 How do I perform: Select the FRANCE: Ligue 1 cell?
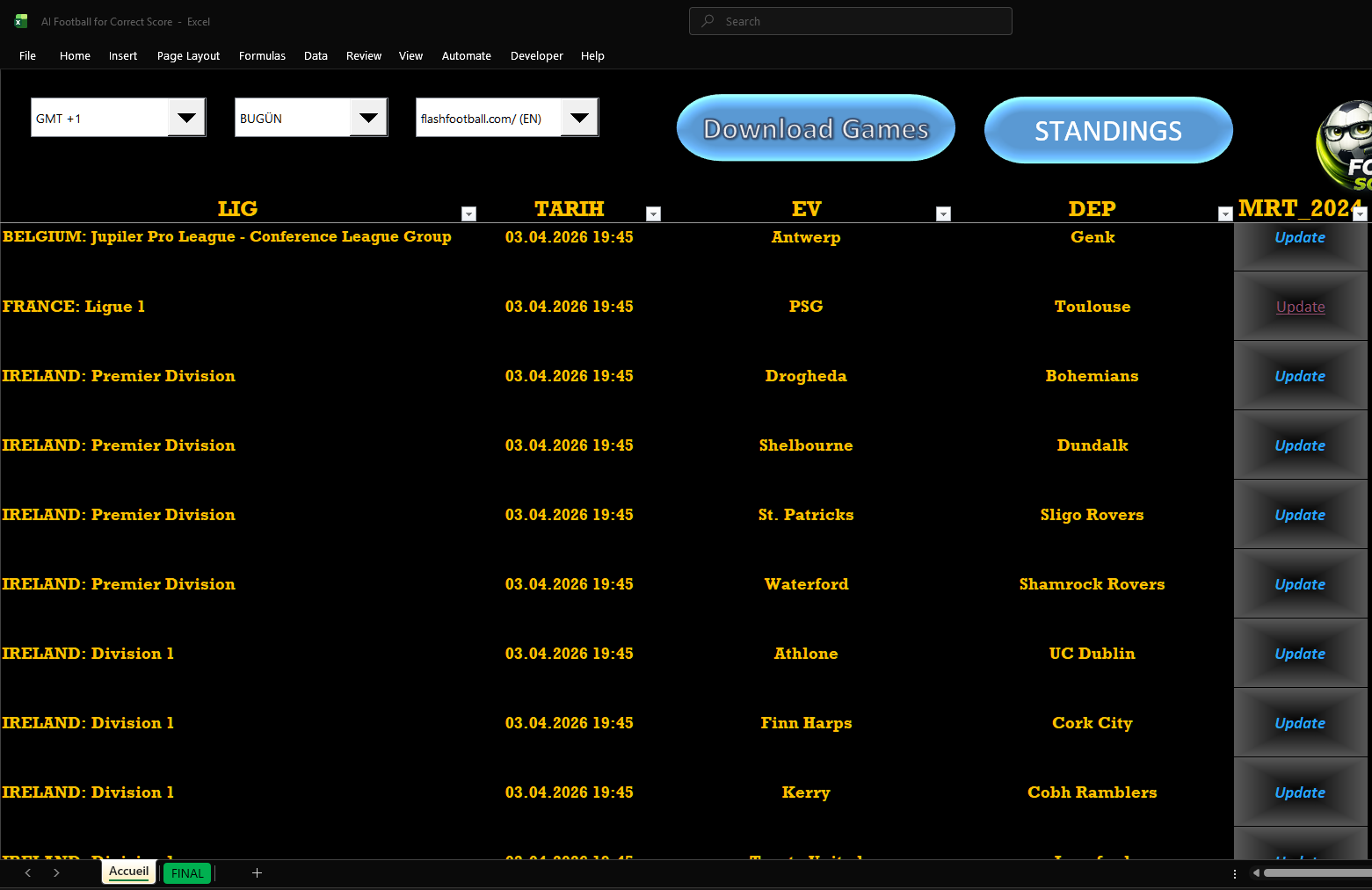[x=74, y=307]
